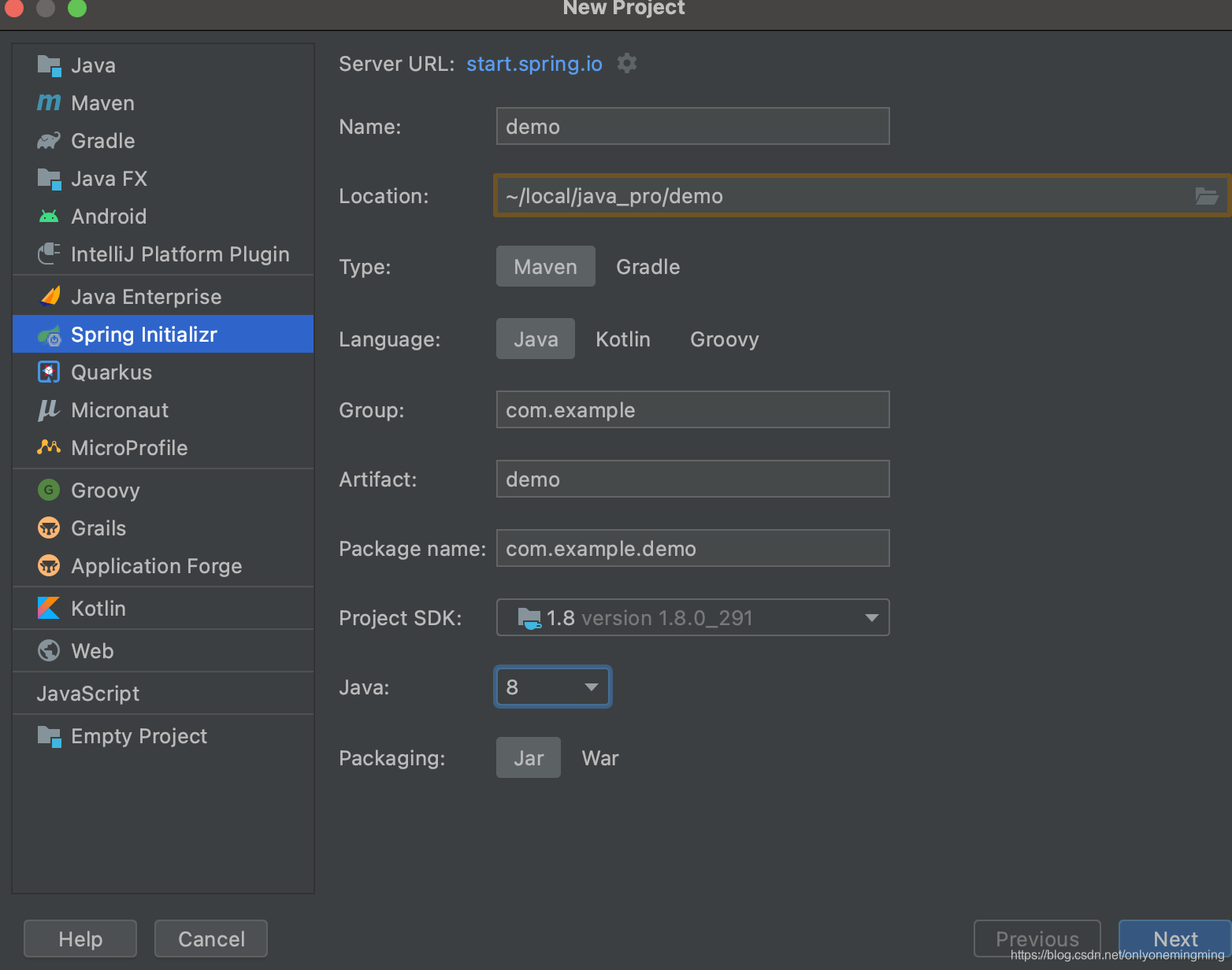The width and height of the screenshot is (1232, 970).
Task: Click the Web globe icon
Action: click(x=49, y=650)
